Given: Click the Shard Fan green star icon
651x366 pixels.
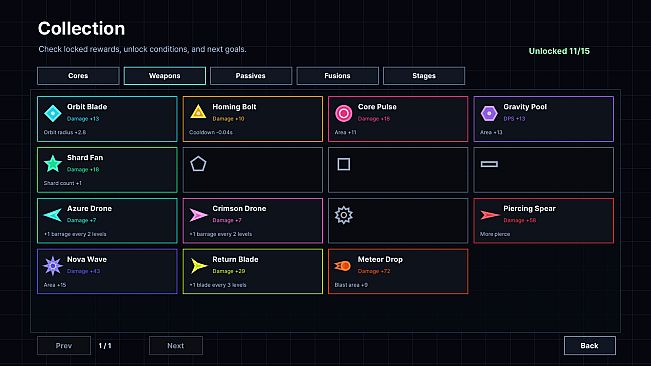Looking at the screenshot, I should [x=53, y=164].
